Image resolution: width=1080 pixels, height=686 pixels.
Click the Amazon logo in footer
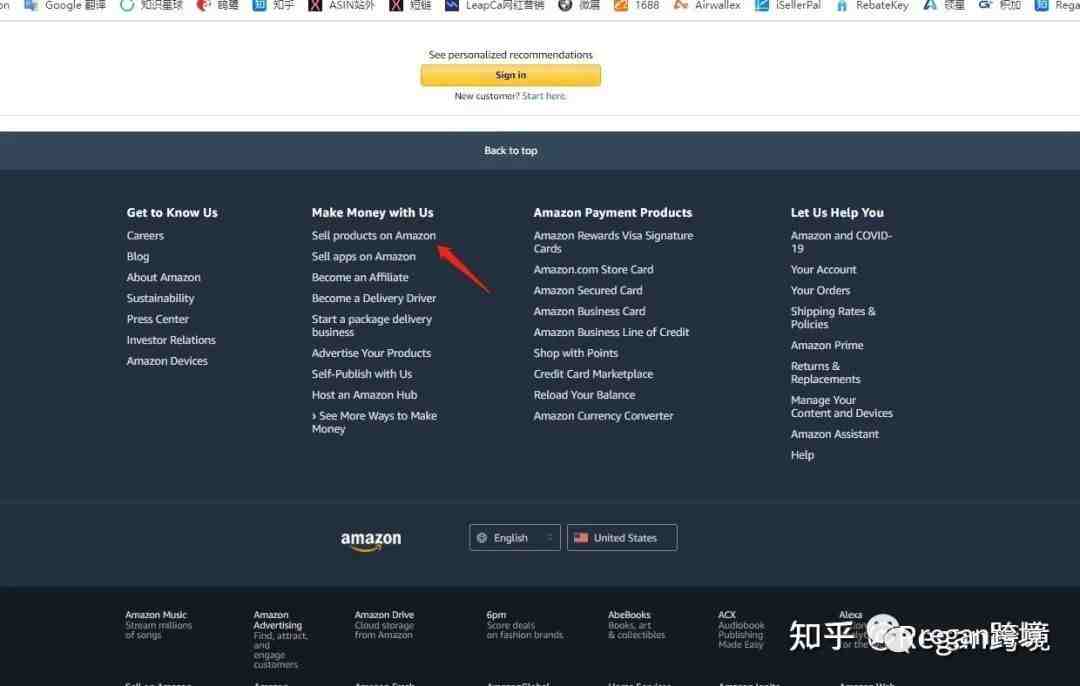371,541
